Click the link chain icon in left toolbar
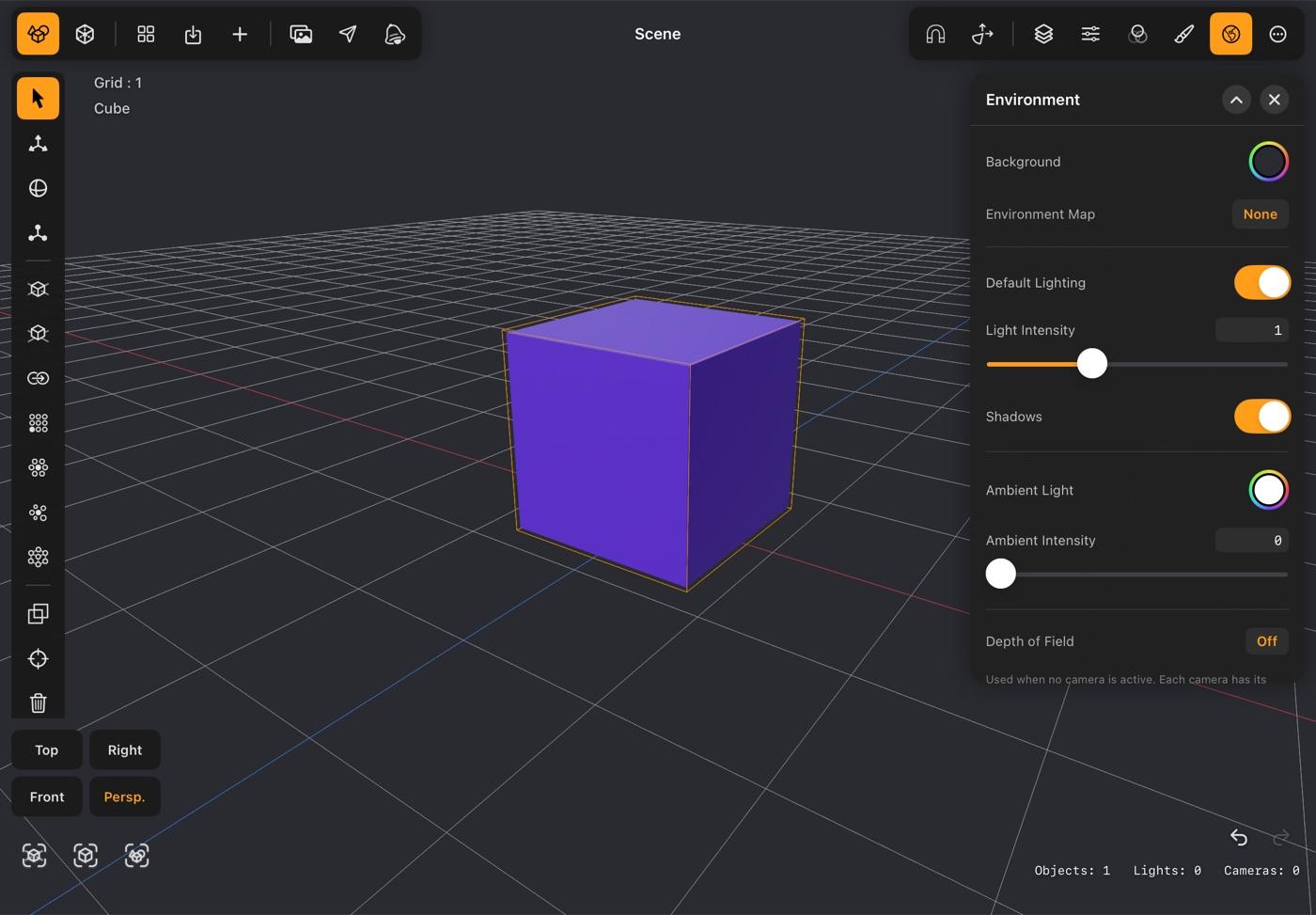The width and height of the screenshot is (1316, 915). tap(38, 378)
